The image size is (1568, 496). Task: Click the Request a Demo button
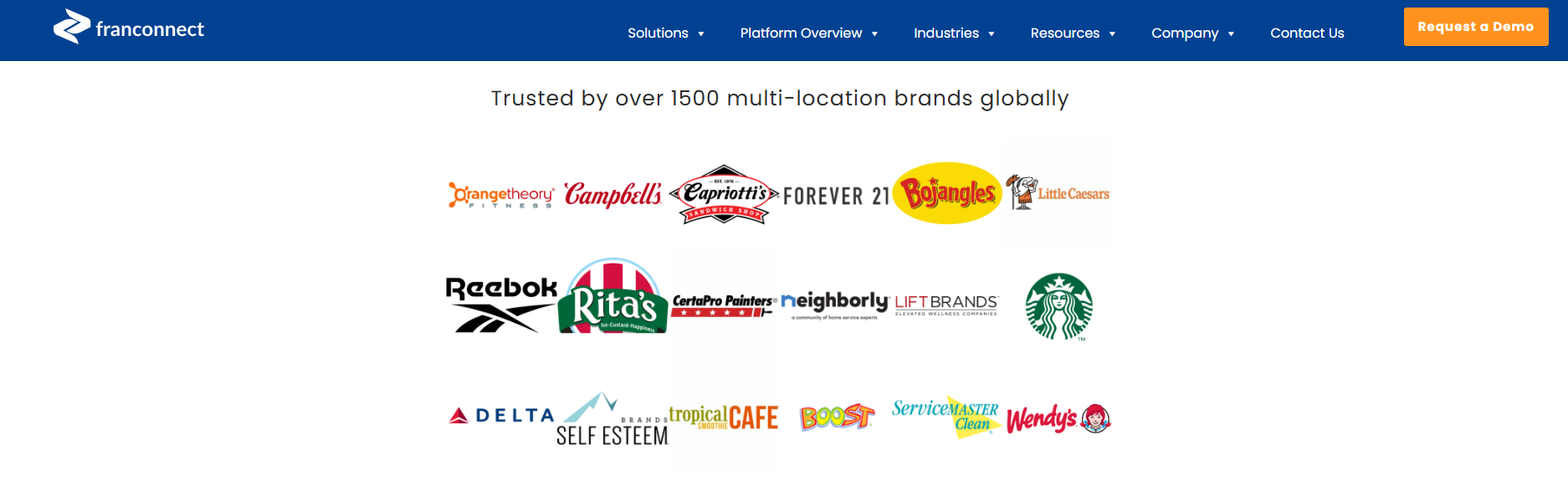[1476, 27]
